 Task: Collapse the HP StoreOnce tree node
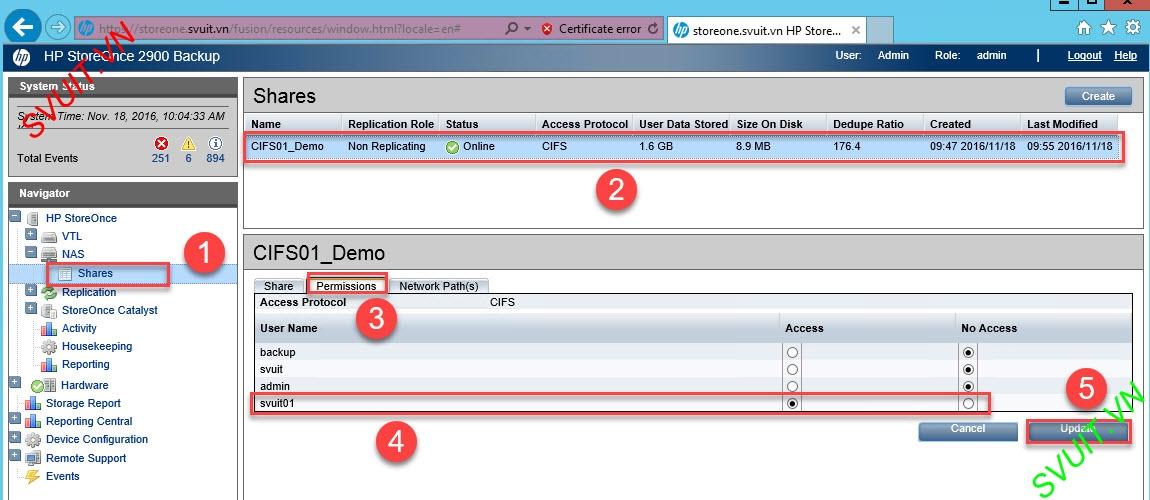(15, 217)
